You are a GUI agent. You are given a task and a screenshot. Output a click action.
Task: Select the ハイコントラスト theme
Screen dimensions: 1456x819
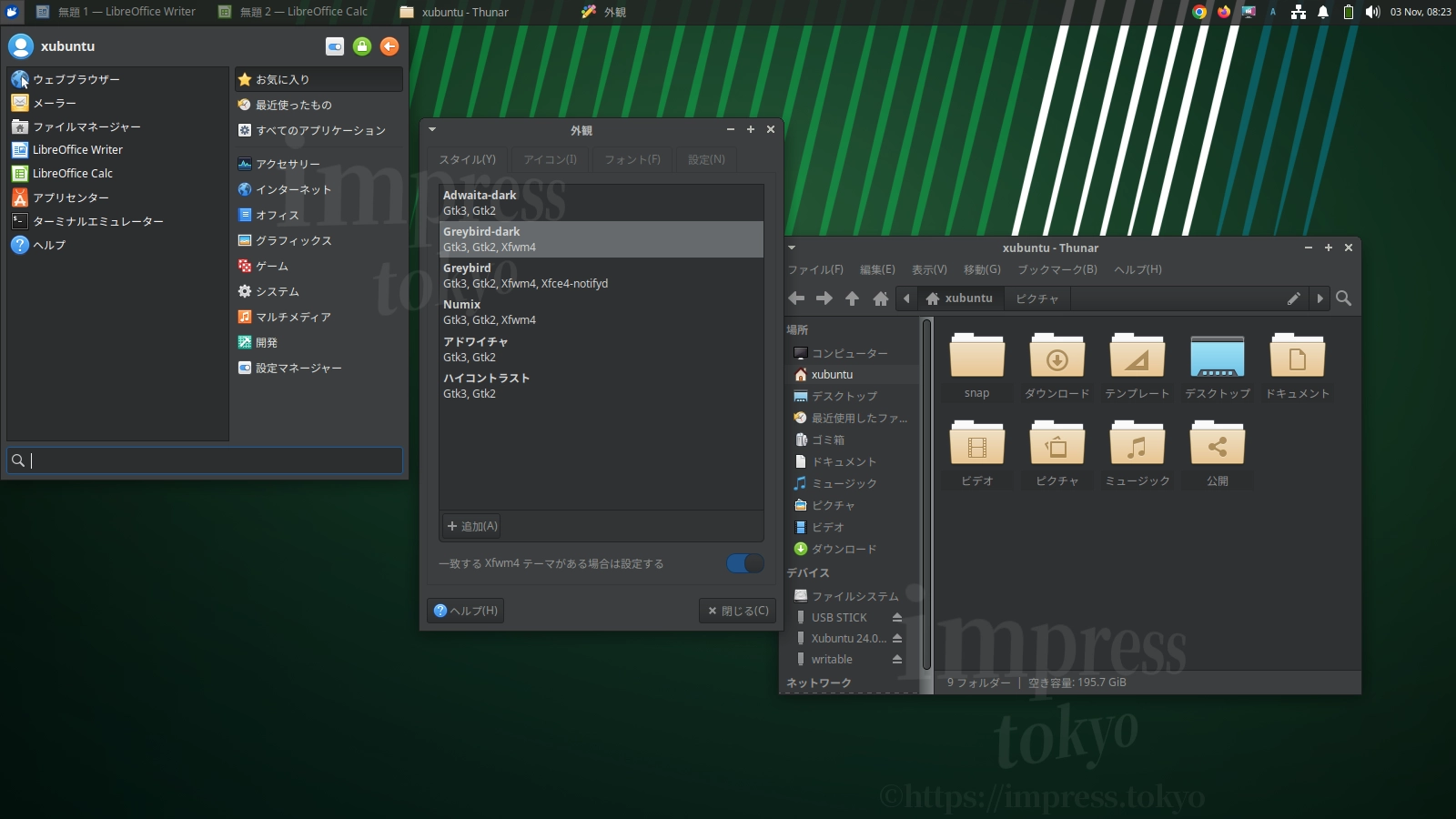[602, 386]
